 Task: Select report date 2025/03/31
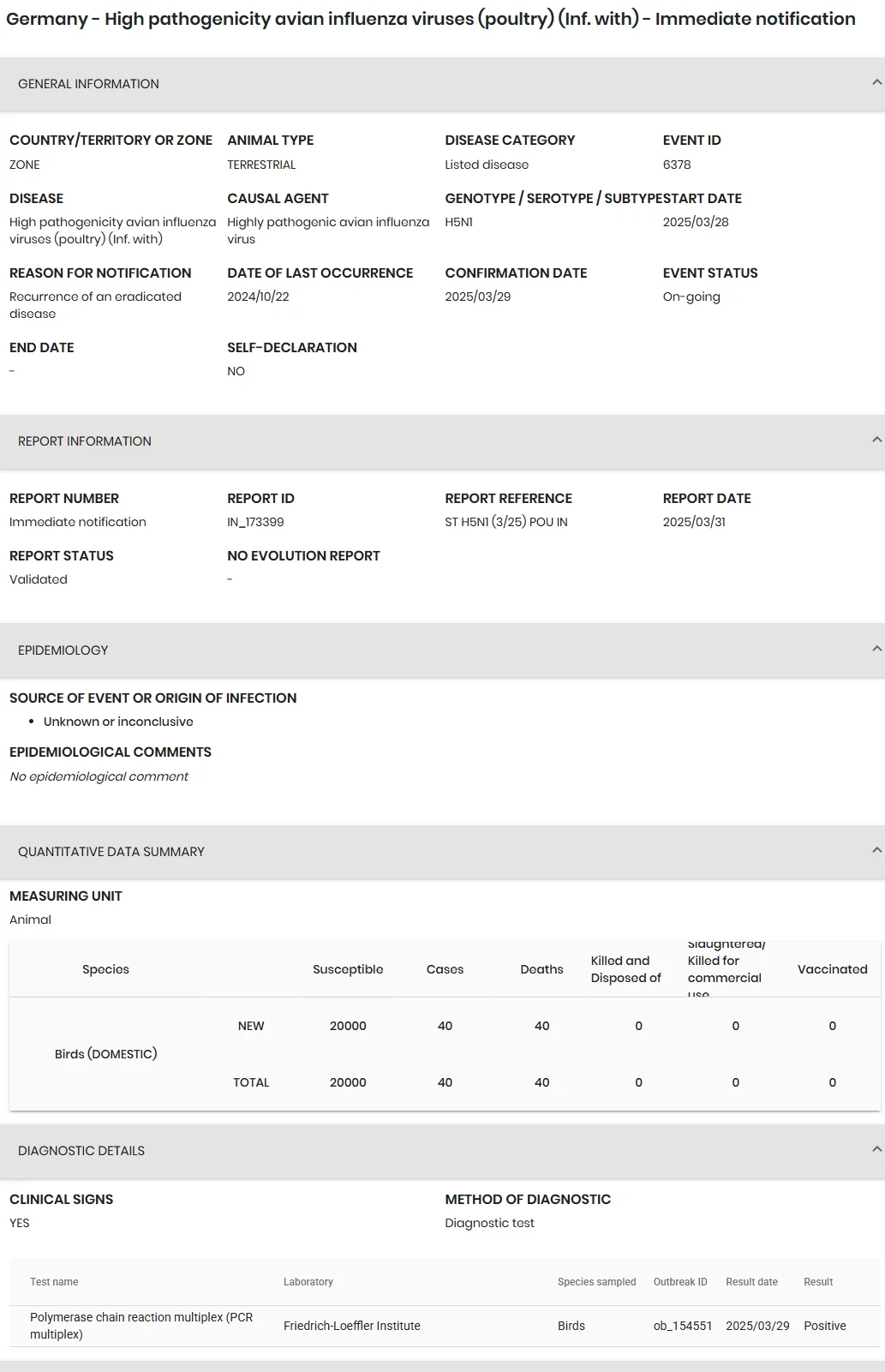click(694, 522)
